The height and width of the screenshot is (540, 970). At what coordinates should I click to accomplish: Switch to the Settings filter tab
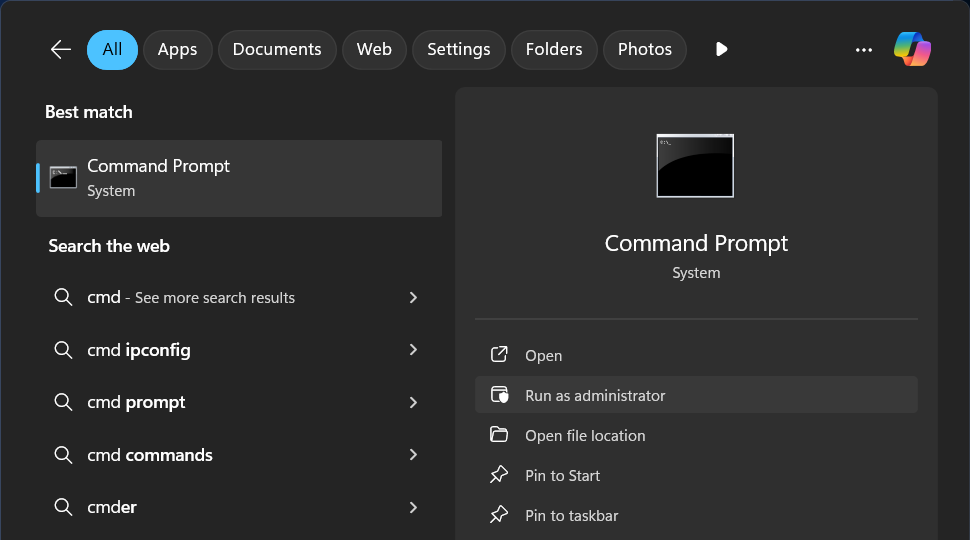pos(458,50)
